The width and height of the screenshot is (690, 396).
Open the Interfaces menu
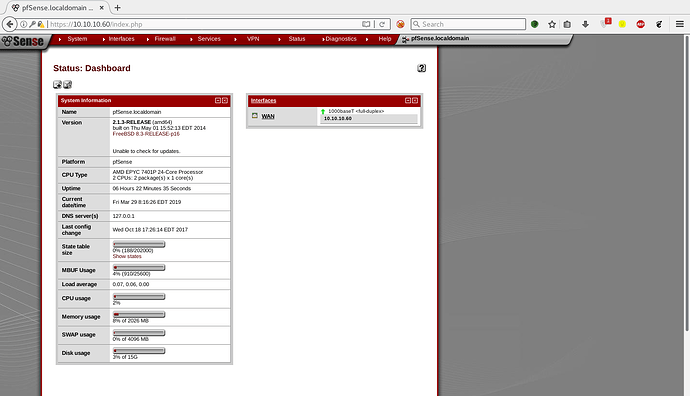coord(121,39)
